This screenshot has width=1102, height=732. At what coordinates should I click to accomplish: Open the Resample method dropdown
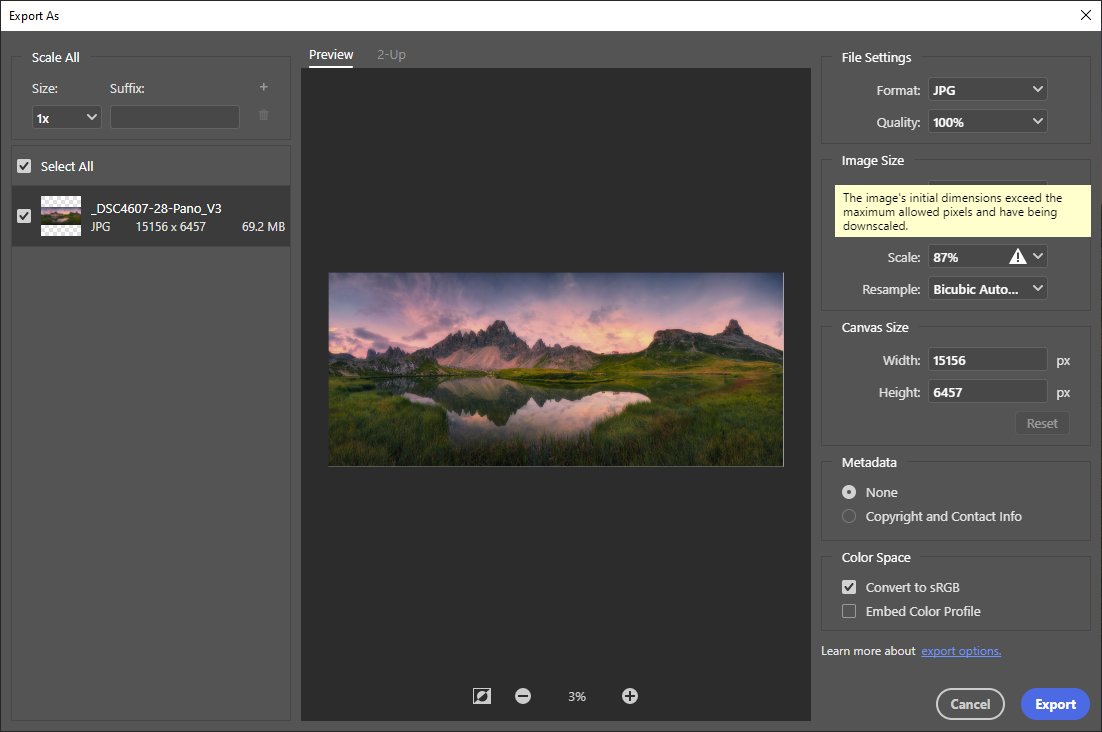(x=987, y=288)
